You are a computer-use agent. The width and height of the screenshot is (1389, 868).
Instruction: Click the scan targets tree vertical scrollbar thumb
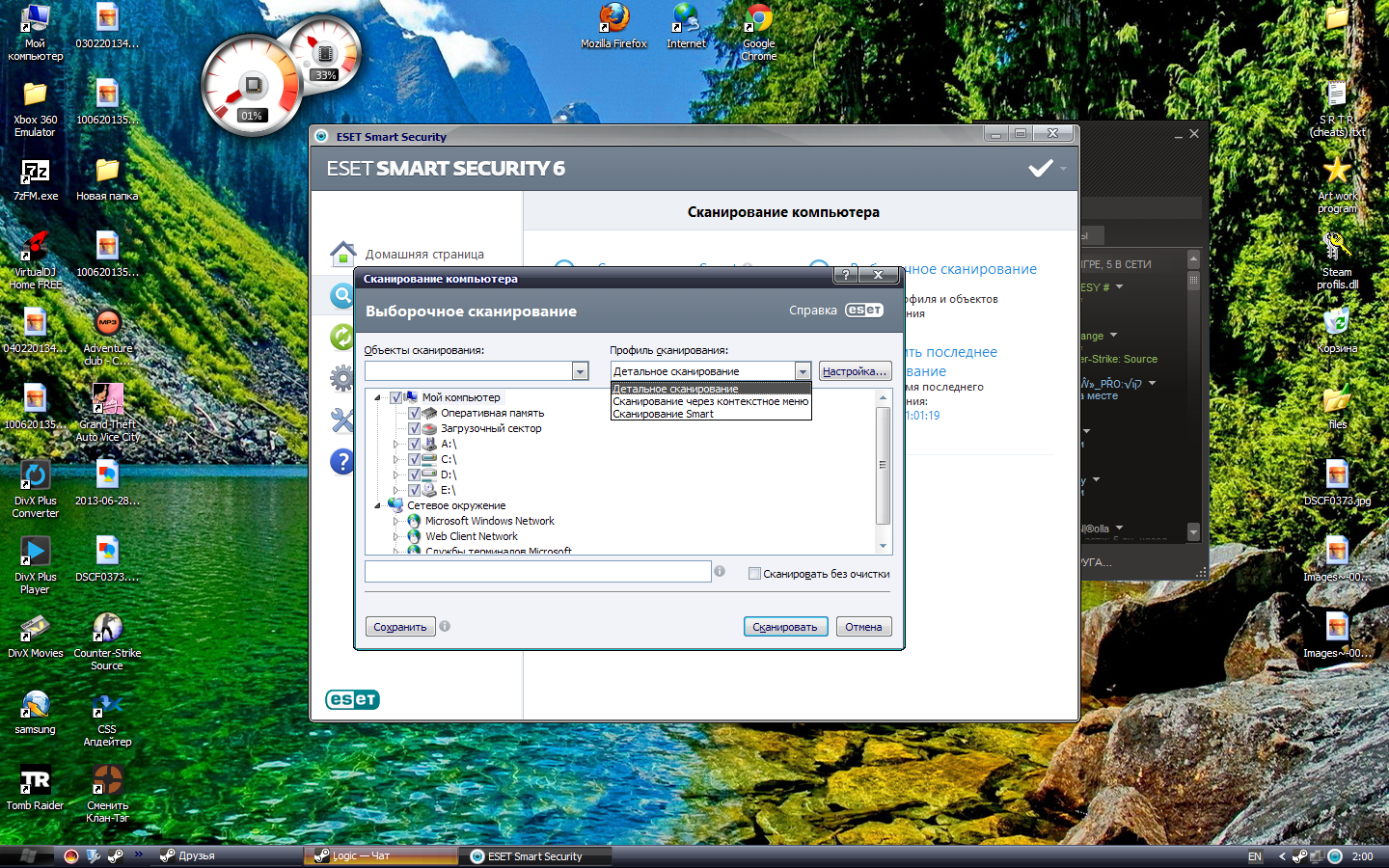[883, 465]
